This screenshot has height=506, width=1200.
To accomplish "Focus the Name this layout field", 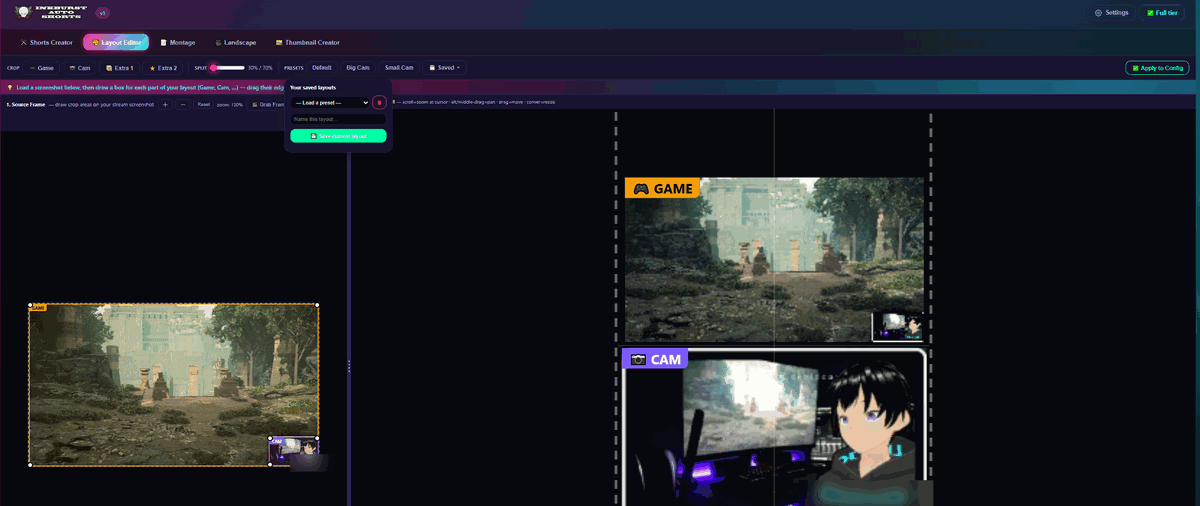I will point(338,119).
